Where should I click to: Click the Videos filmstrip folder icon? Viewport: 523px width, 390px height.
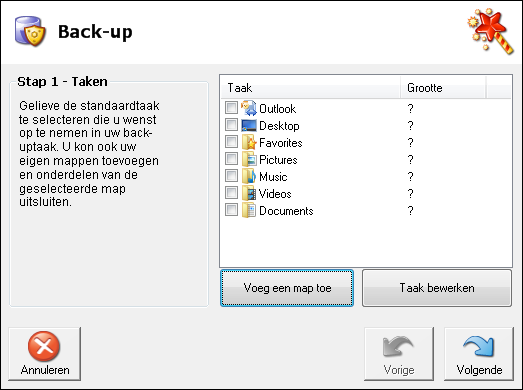coord(249,193)
